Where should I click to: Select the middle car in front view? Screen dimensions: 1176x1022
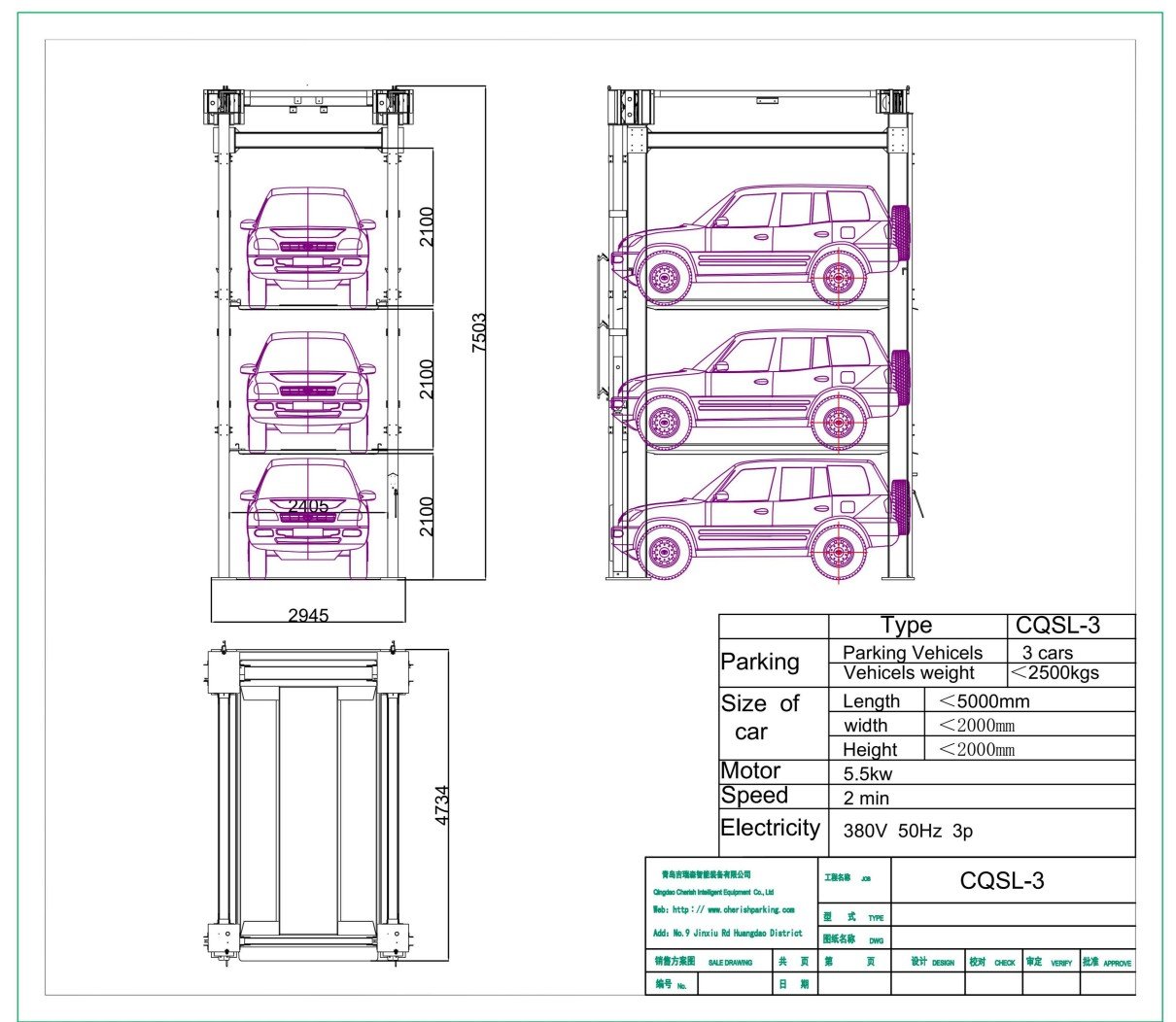coord(308,386)
